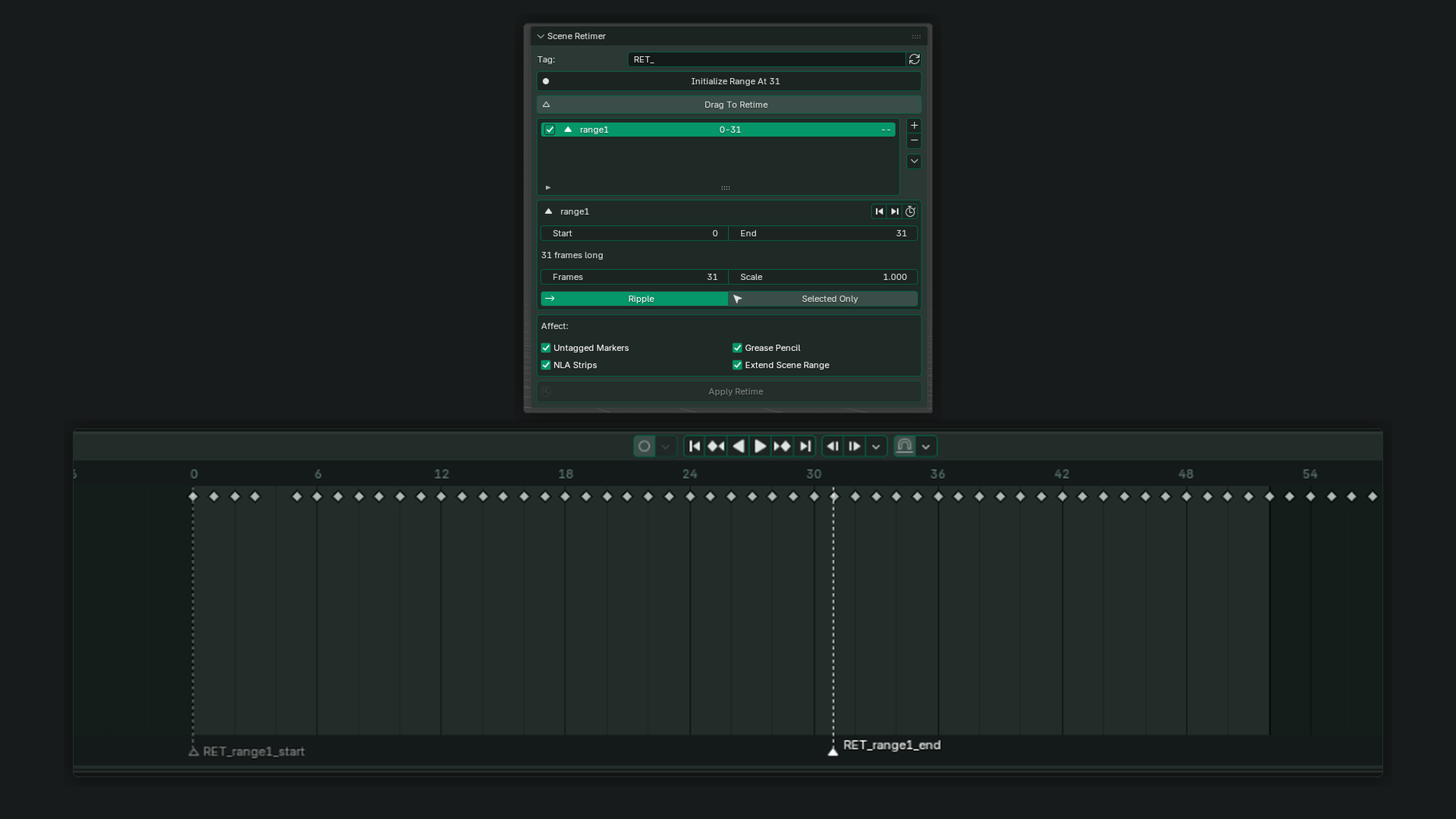Open snapping options dropdown
Screen dimensions: 1456x819
tap(926, 447)
